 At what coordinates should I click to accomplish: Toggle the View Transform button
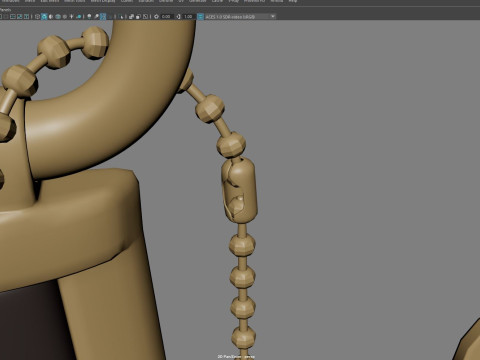(x=200, y=17)
